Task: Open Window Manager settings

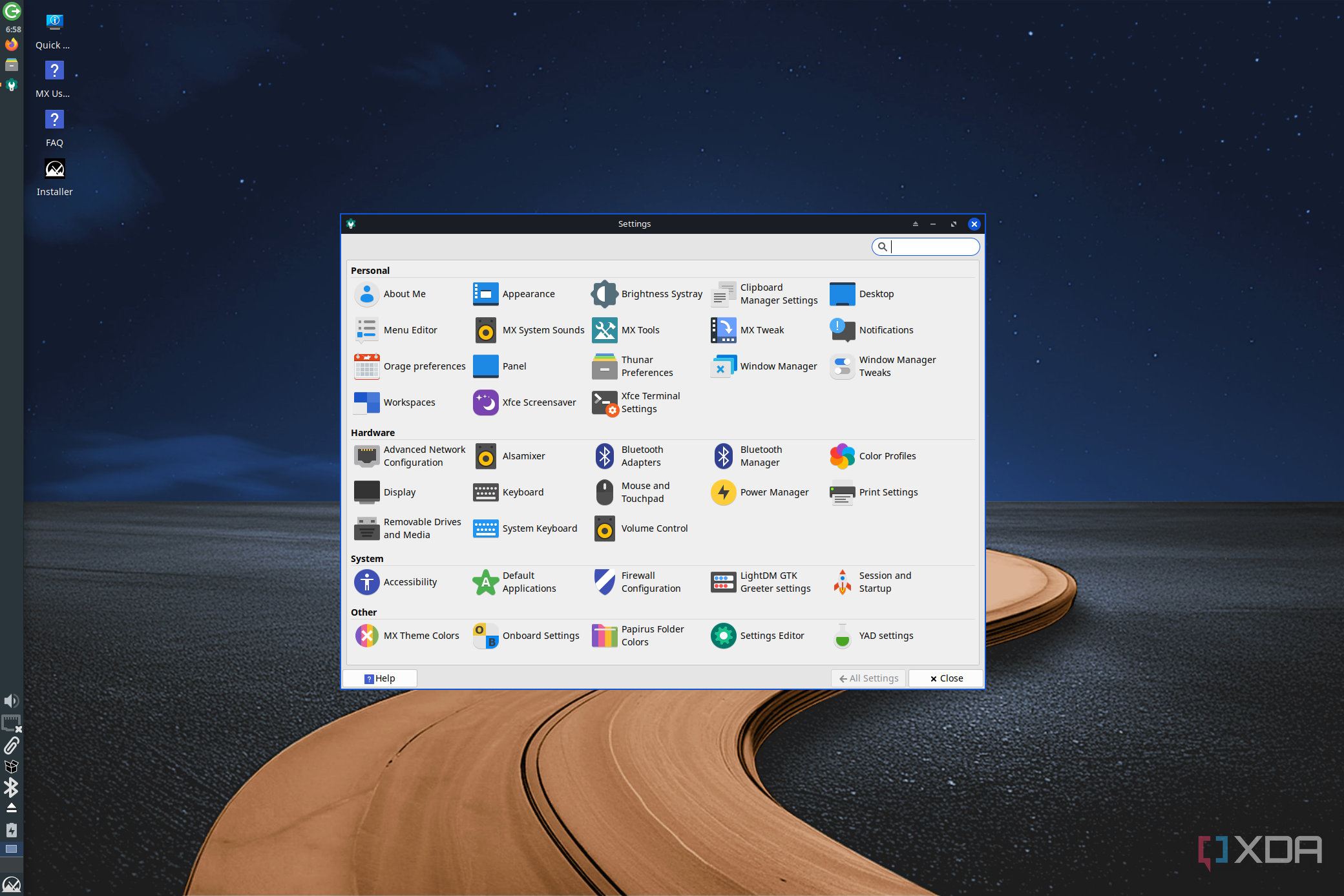Action: coord(764,366)
